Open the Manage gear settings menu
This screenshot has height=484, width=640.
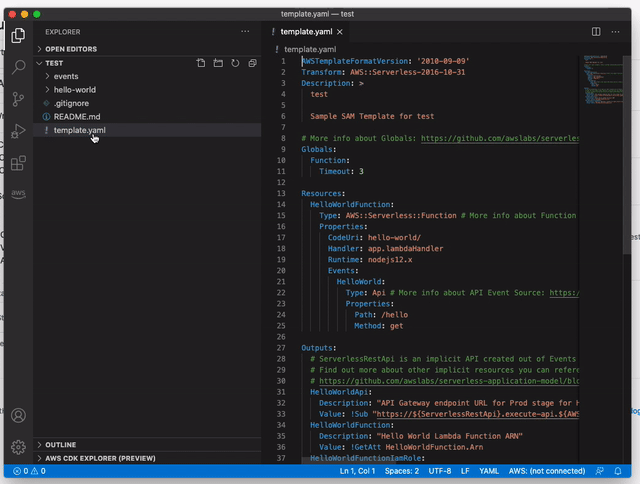[x=18, y=447]
